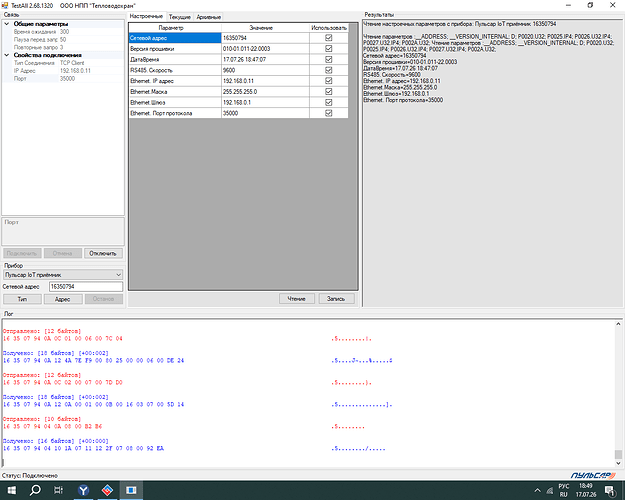The image size is (625, 500).
Task: Toggle use checkbox for Ethernet Шлюз
Action: point(328,102)
